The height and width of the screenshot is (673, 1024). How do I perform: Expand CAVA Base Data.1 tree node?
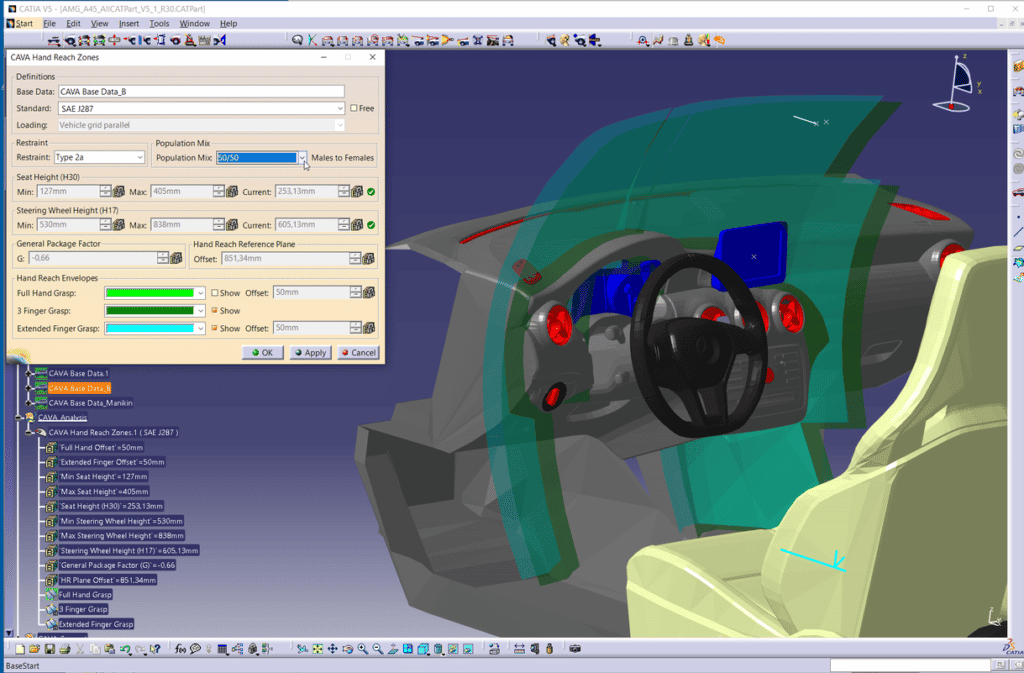(29, 373)
